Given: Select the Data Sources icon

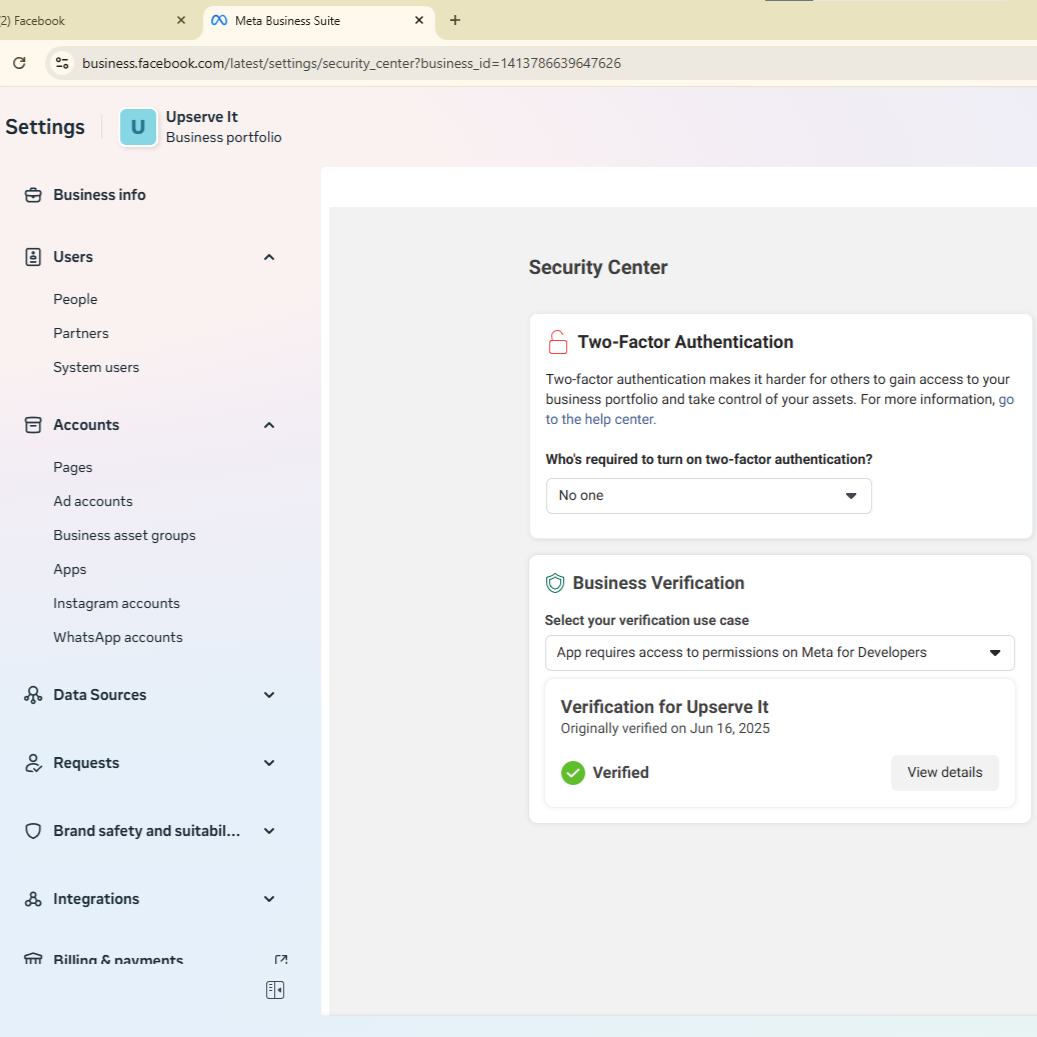Looking at the screenshot, I should point(33,694).
